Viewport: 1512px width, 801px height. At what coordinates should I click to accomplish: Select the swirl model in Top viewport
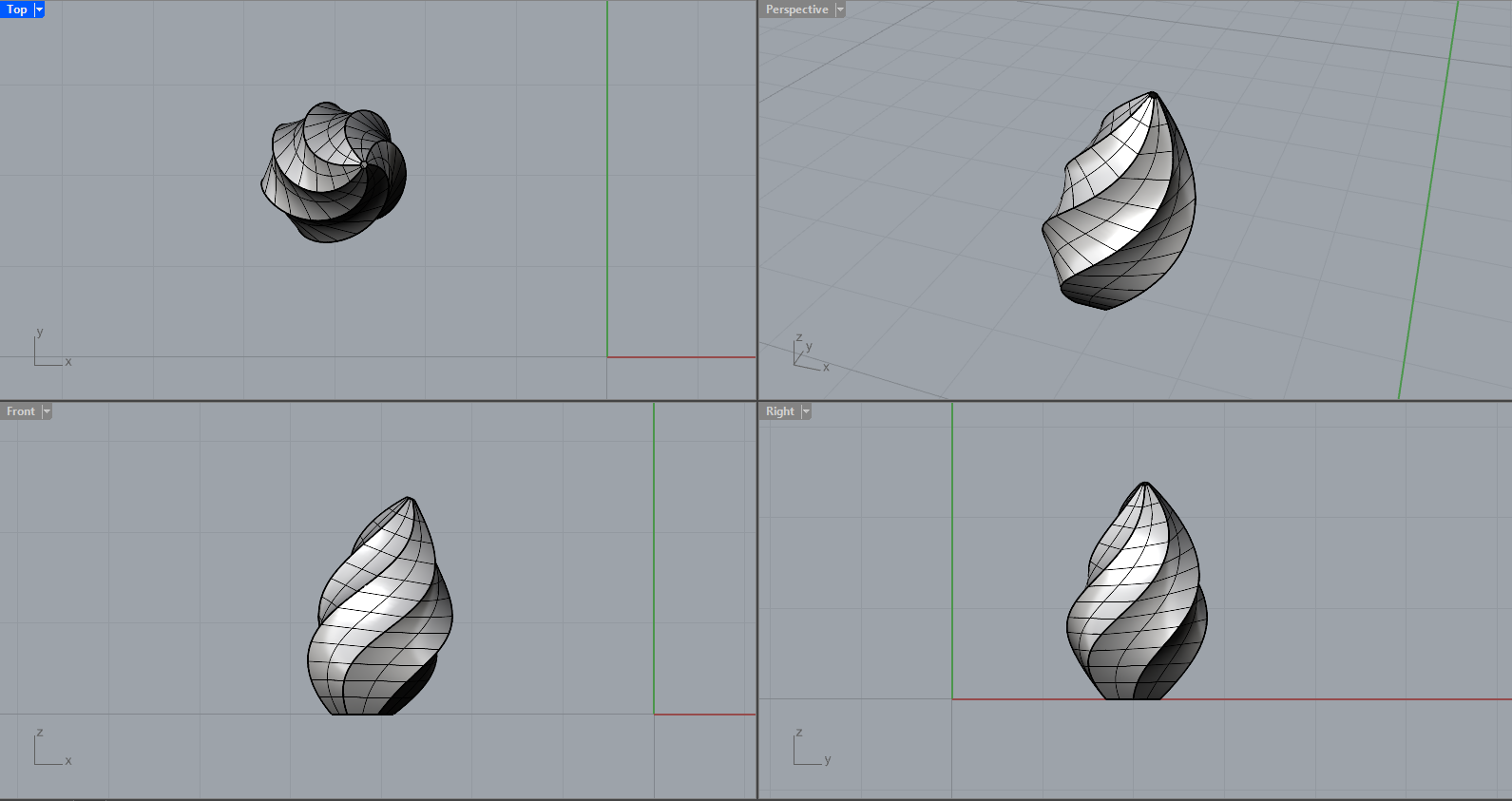[x=334, y=172]
